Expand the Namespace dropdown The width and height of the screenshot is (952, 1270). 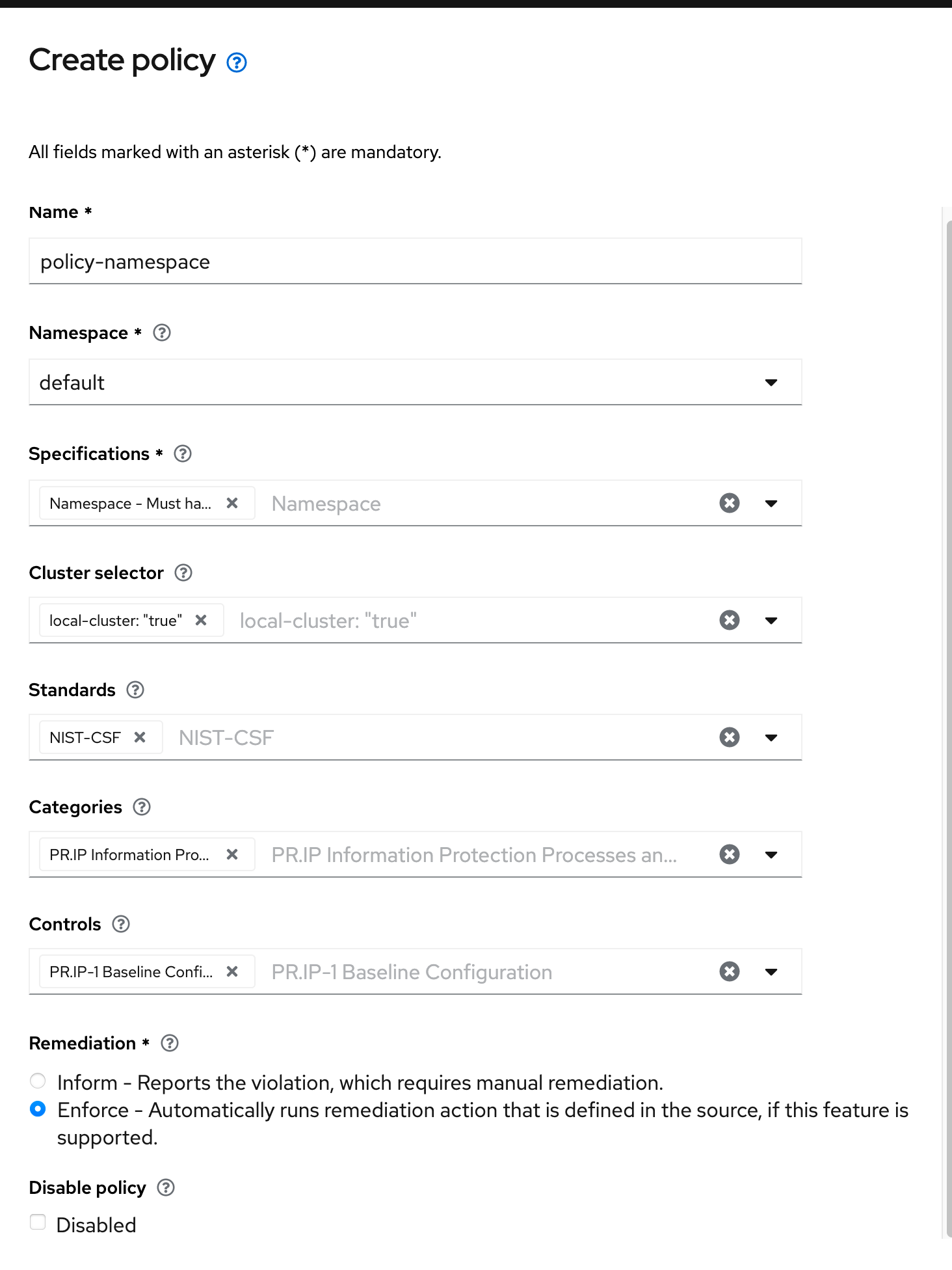click(771, 383)
